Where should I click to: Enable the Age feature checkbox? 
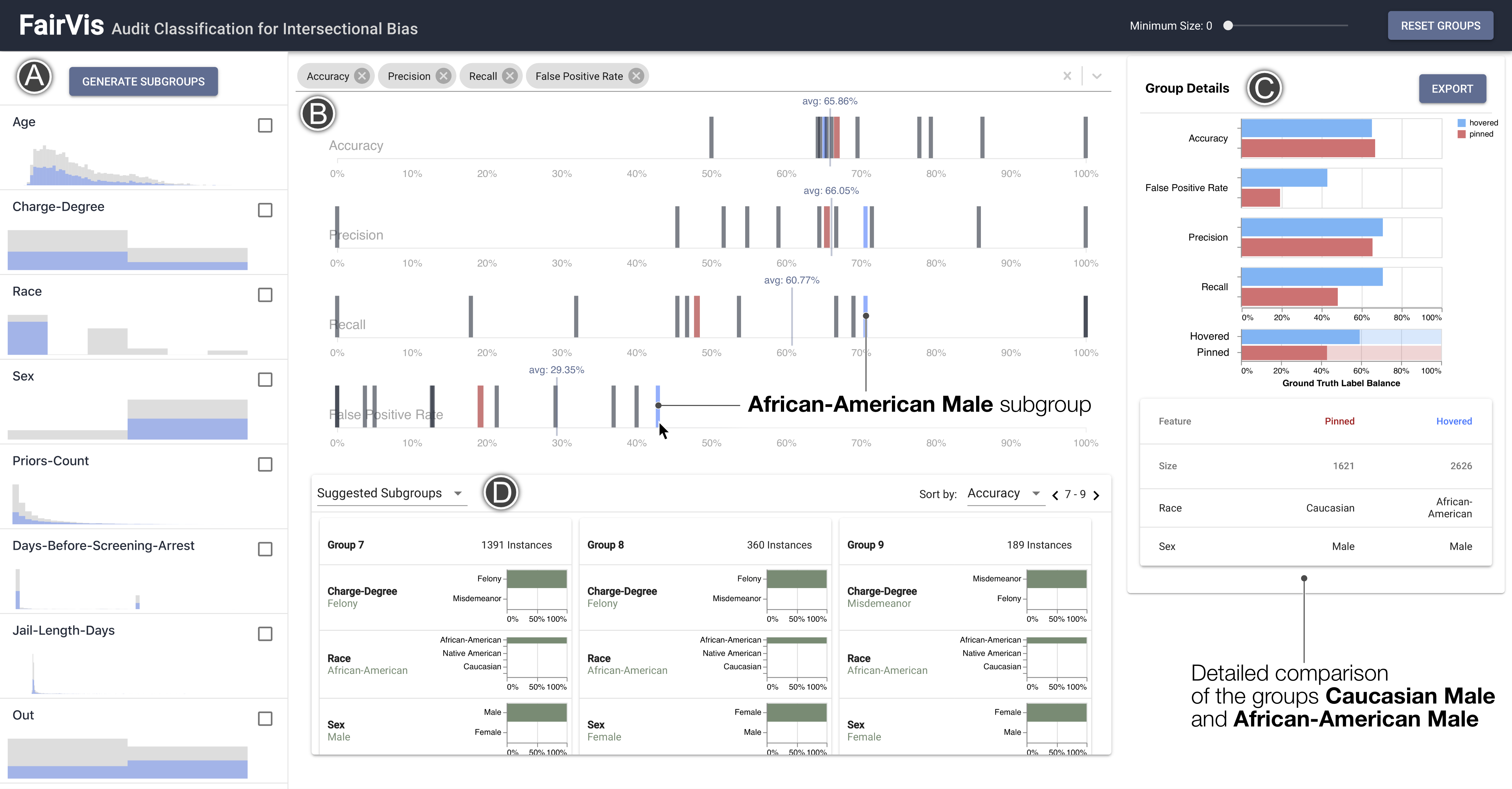pos(265,126)
